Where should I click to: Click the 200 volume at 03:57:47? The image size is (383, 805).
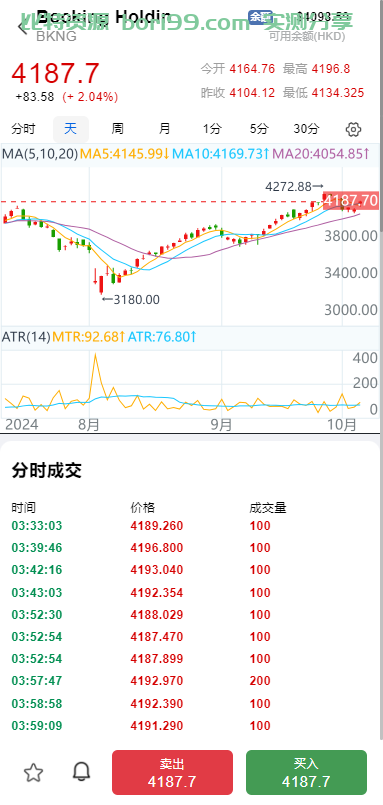(x=260, y=681)
